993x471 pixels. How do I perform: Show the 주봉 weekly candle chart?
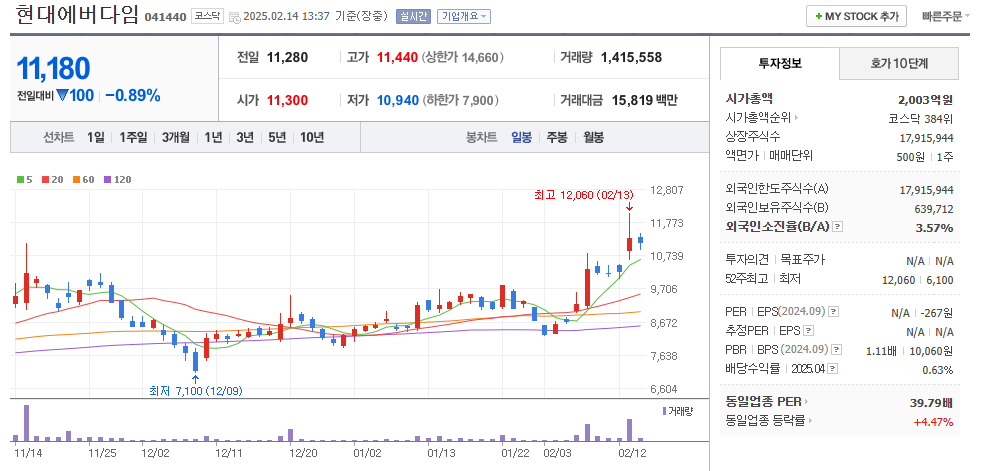(557, 137)
